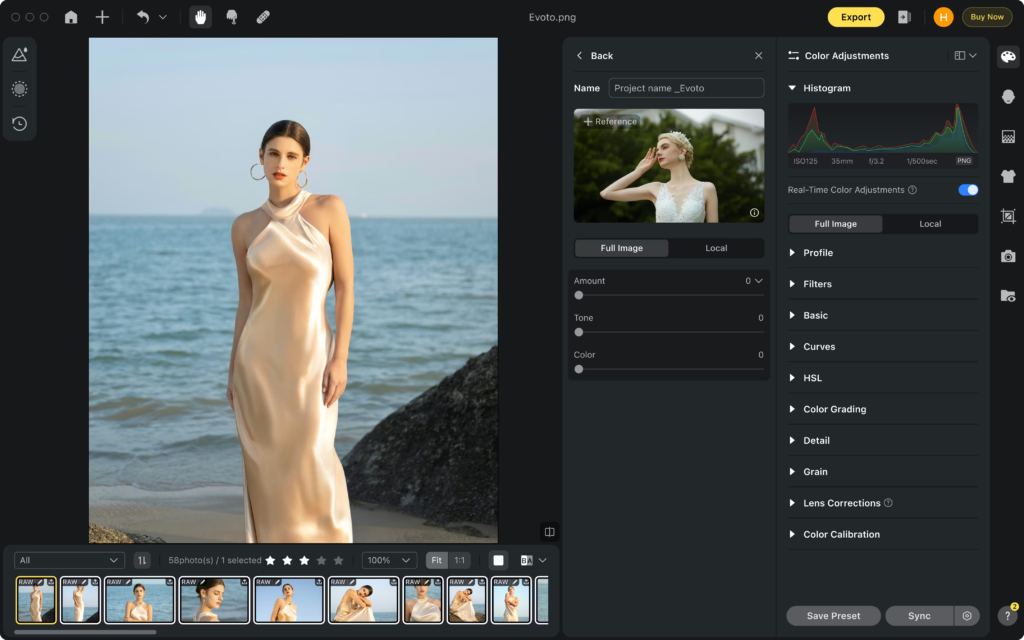Click the Amount slider handle
This screenshot has width=1024, height=640.
579,295
